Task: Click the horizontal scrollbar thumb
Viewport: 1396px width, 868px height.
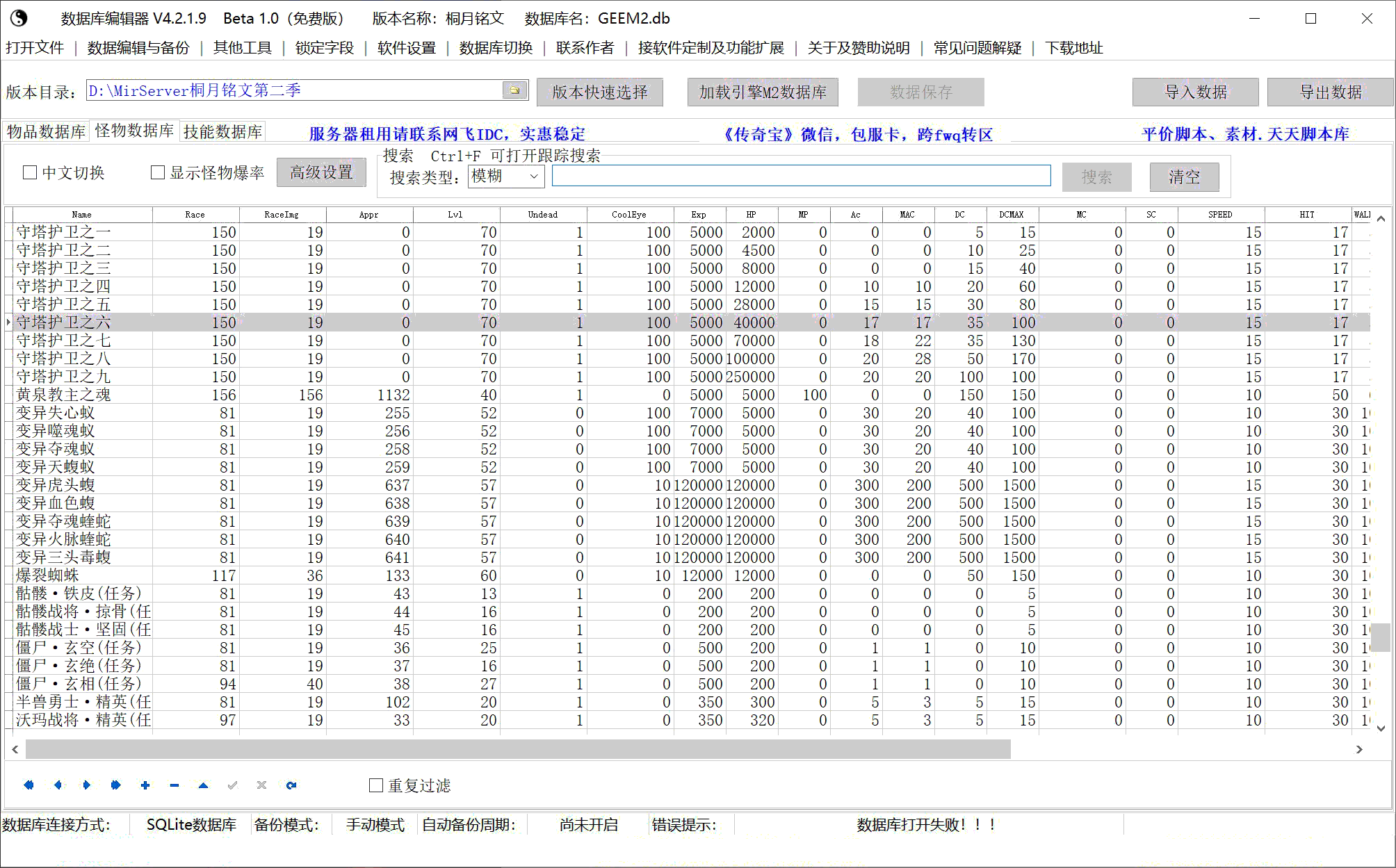Action: [518, 749]
